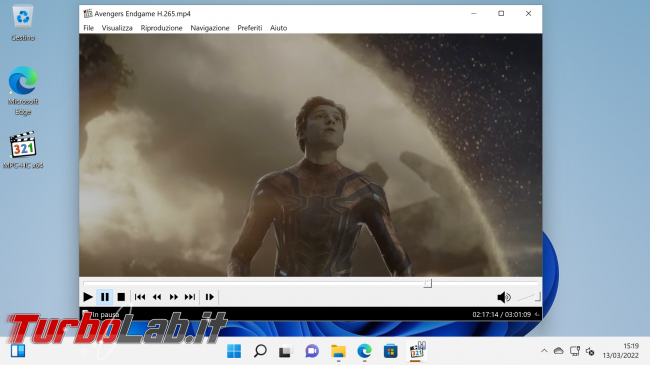Mute audio with the speaker icon
The image size is (650, 365).
(x=504, y=297)
